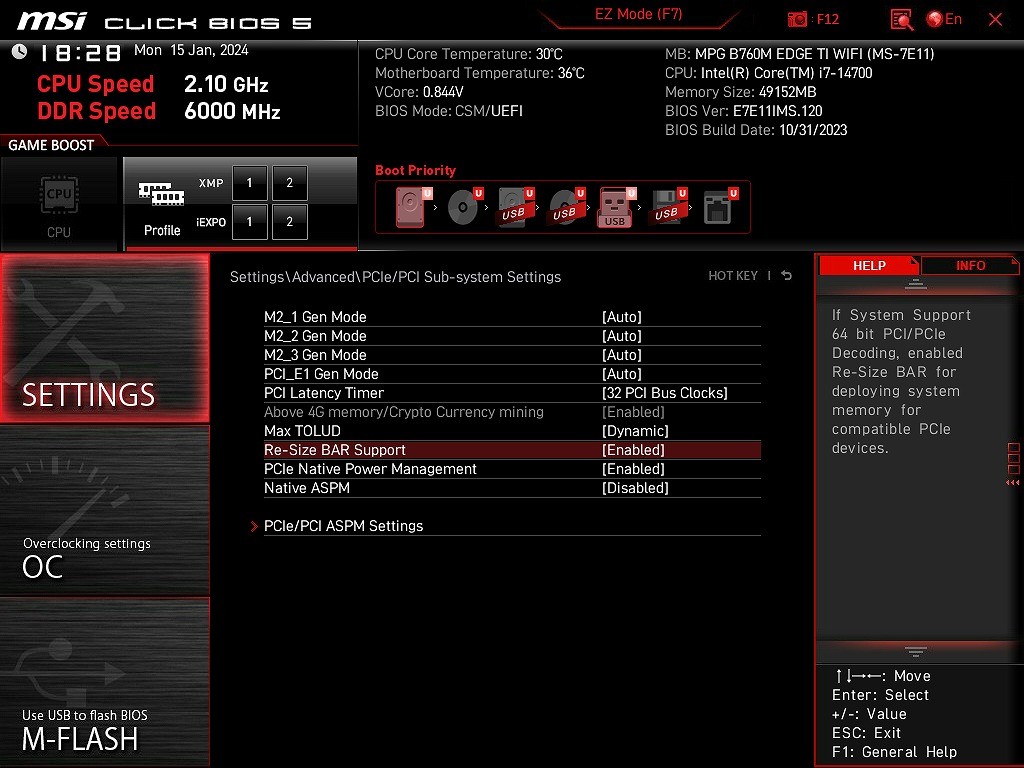Click the BIOS Ver E7E11IMS.120 text
The width and height of the screenshot is (1024, 768).
click(743, 111)
